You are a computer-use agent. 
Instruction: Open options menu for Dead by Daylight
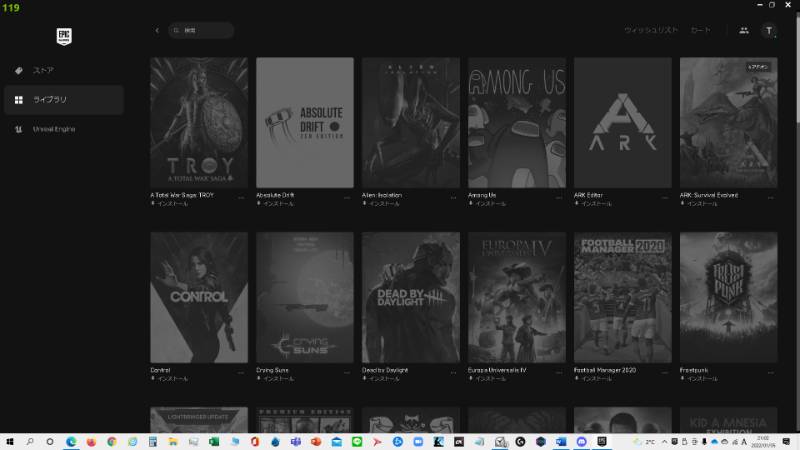point(453,373)
